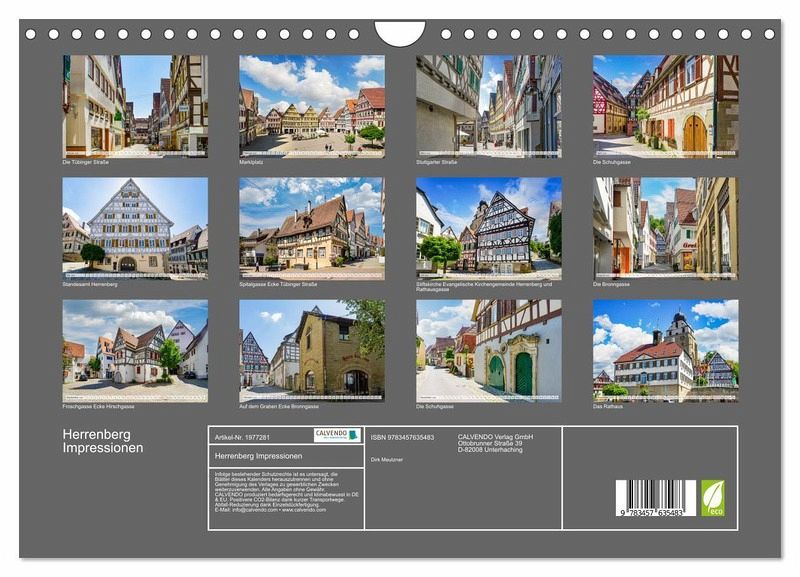Open the Stuttgarter Straße thumbnail
The height and width of the screenshot is (577, 800).
tap(488, 105)
